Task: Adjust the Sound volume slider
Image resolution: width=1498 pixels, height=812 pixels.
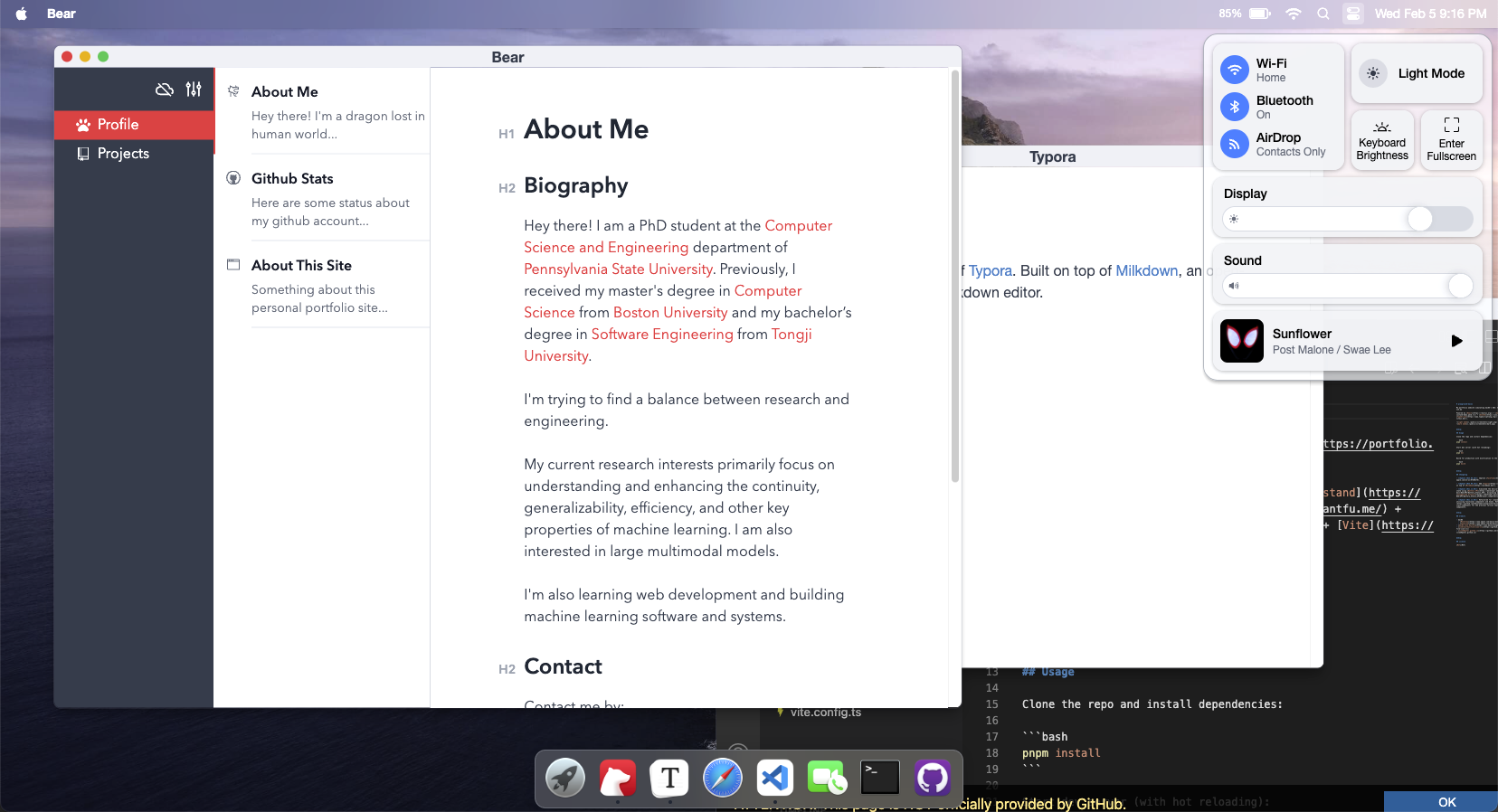Action: [1348, 286]
